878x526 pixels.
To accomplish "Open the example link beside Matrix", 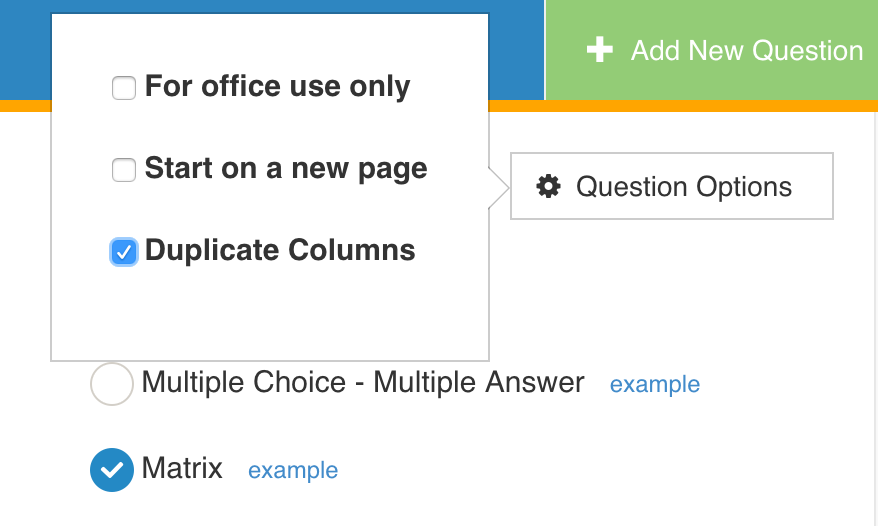I will point(293,470).
